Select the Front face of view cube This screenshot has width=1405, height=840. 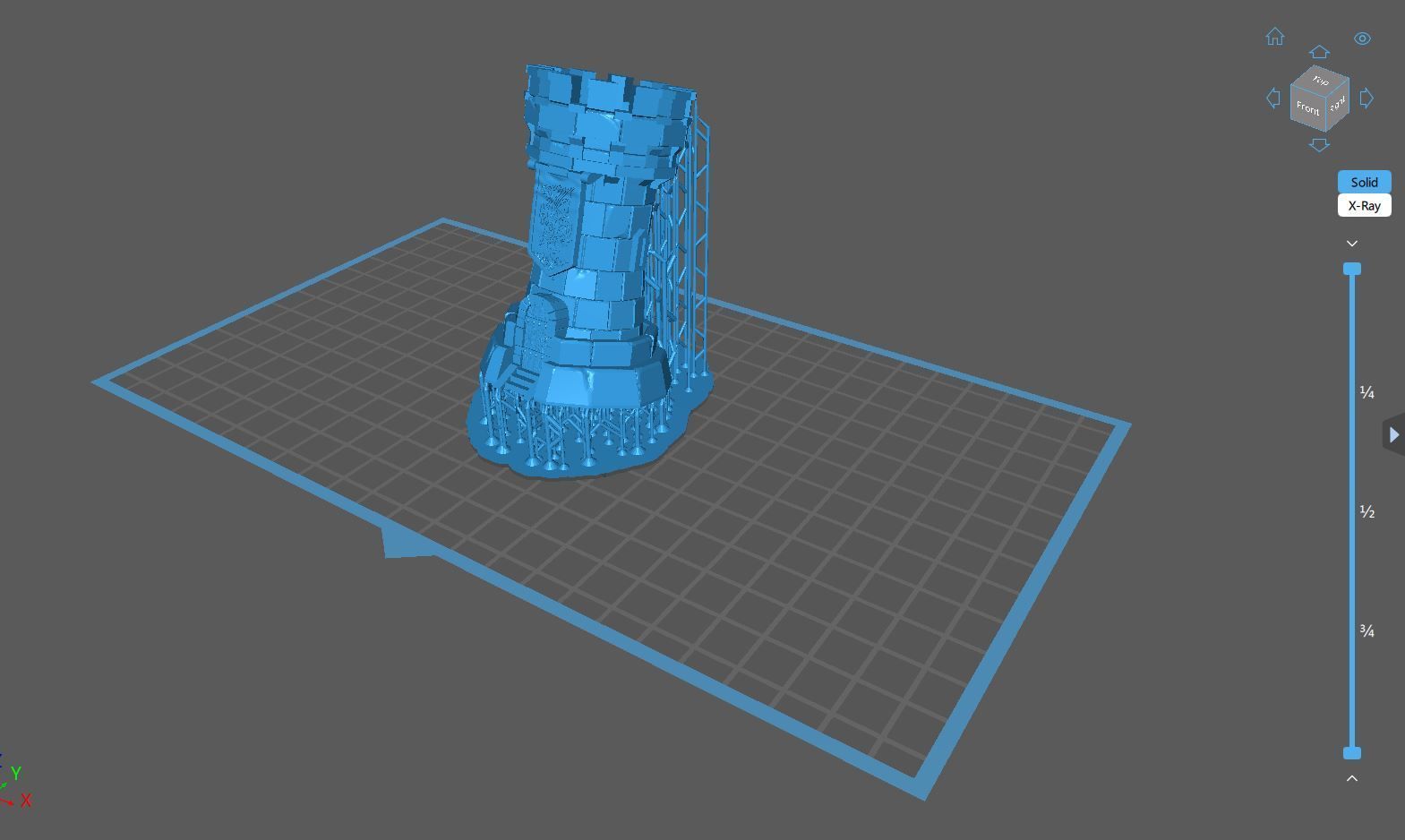coord(1307,107)
